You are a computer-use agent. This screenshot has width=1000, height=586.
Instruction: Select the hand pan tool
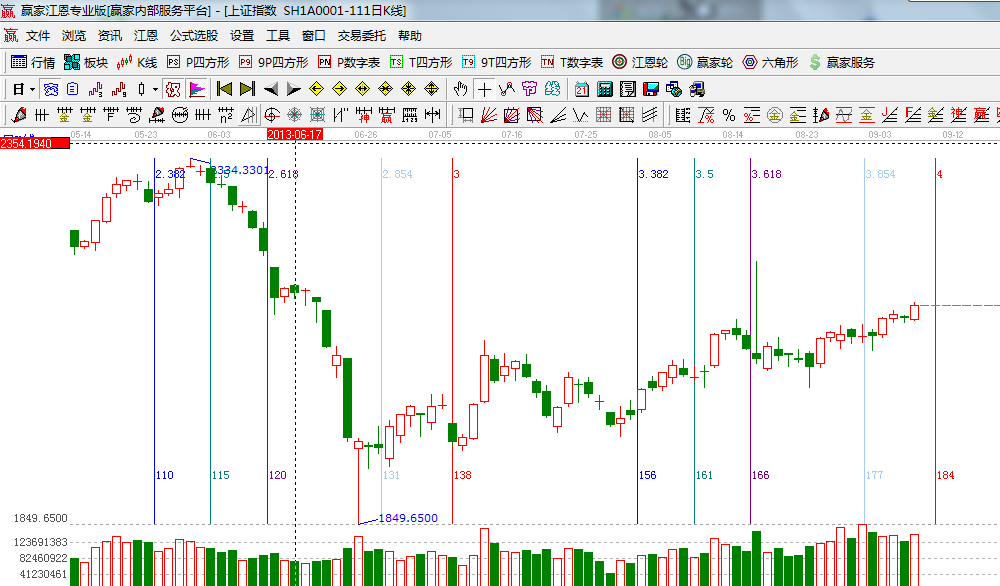[x=461, y=89]
